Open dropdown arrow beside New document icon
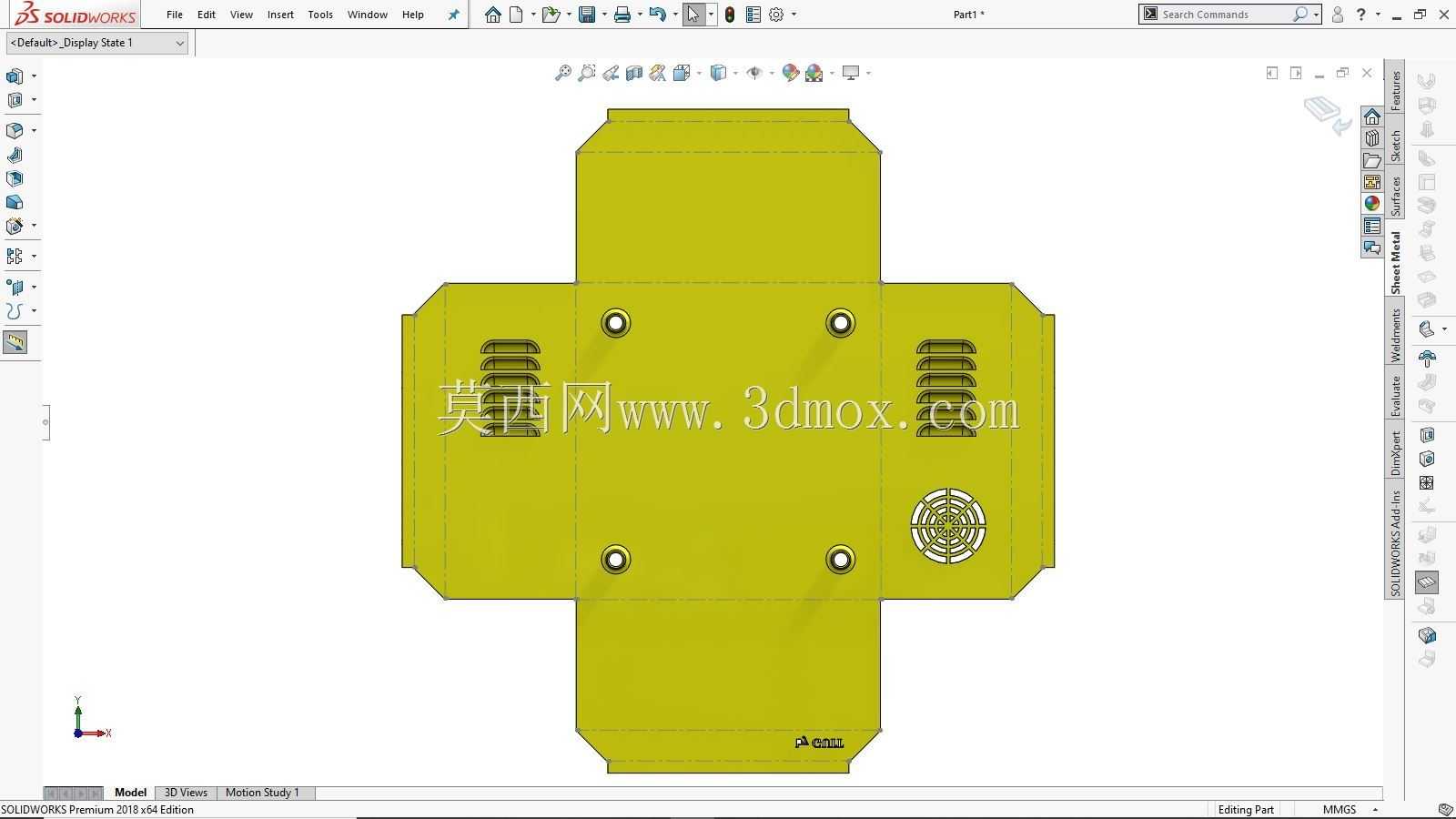 pos(533,15)
